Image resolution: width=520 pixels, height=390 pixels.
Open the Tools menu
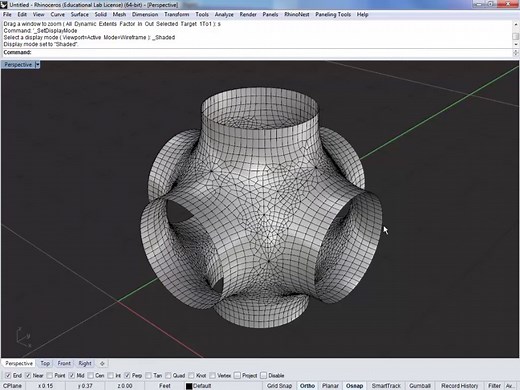202,14
